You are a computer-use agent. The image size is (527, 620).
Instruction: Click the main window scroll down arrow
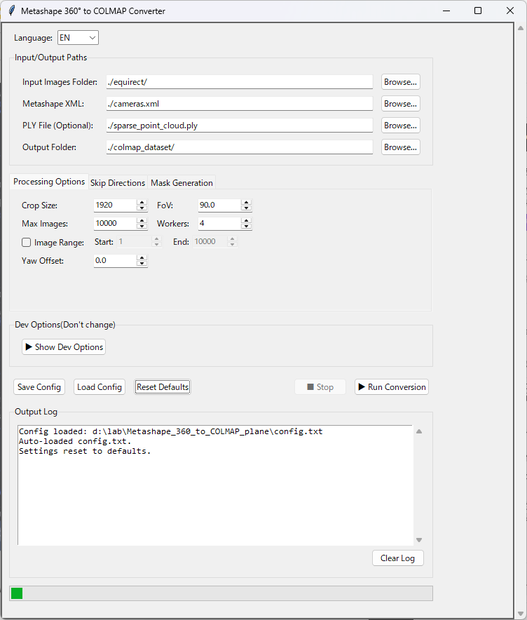pyautogui.click(x=521, y=613)
